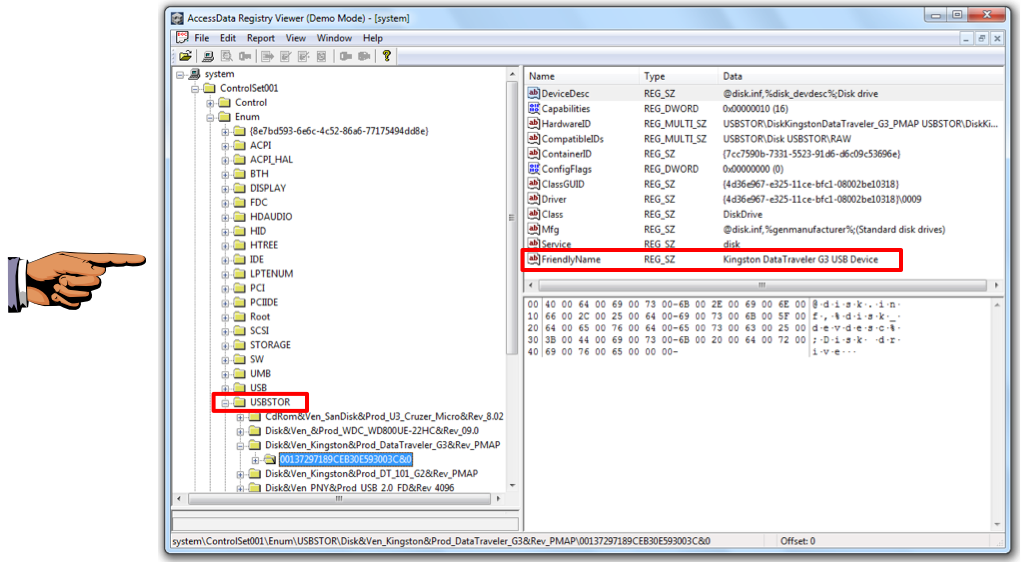Select the HDAUDIO key in tree
Viewport: 1024px width, 568px height.
tap(269, 217)
